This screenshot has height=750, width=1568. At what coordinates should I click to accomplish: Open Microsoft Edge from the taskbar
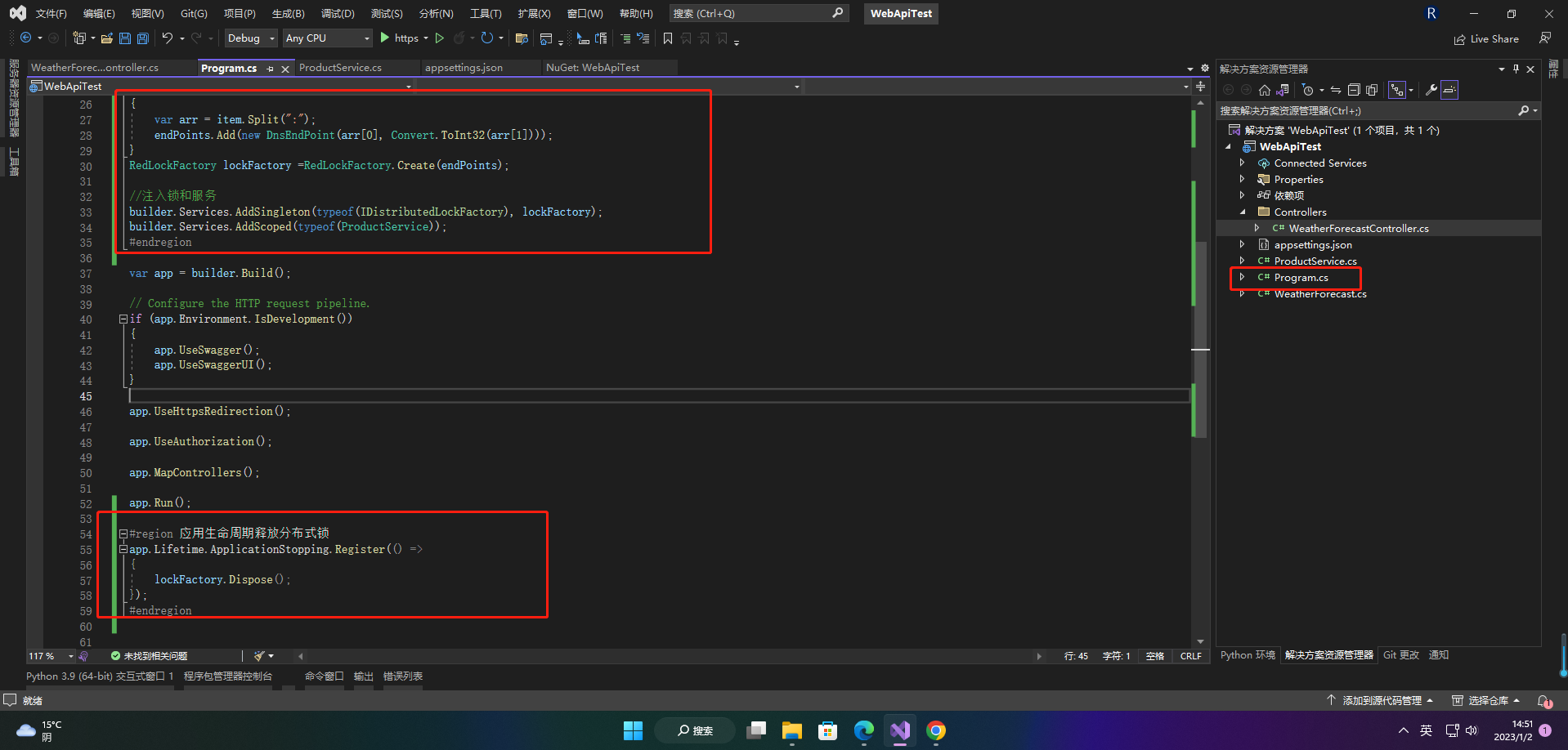tap(864, 730)
